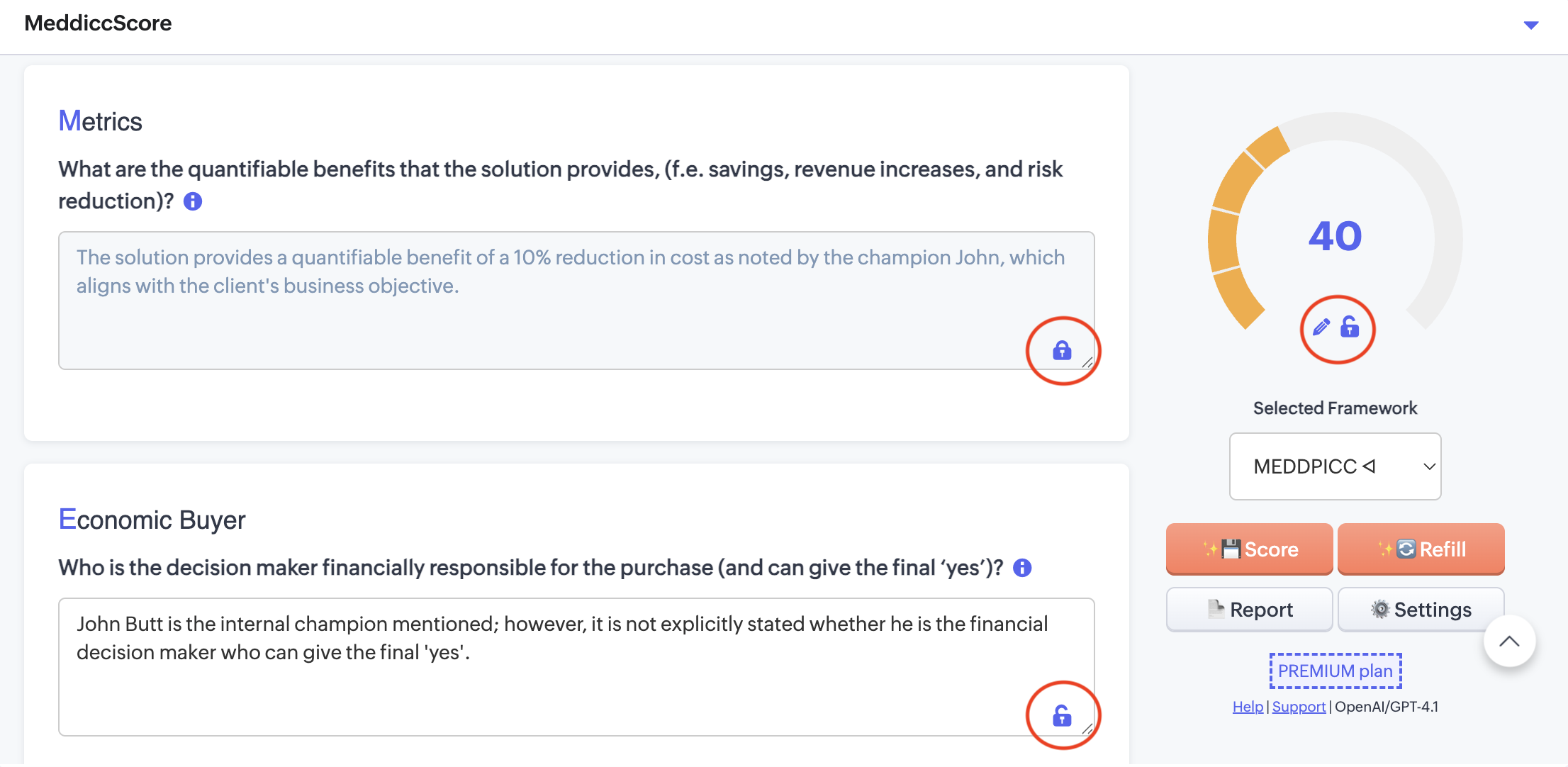The height and width of the screenshot is (767, 1568).
Task: Click the PREMIUM plan link
Action: (1335, 671)
